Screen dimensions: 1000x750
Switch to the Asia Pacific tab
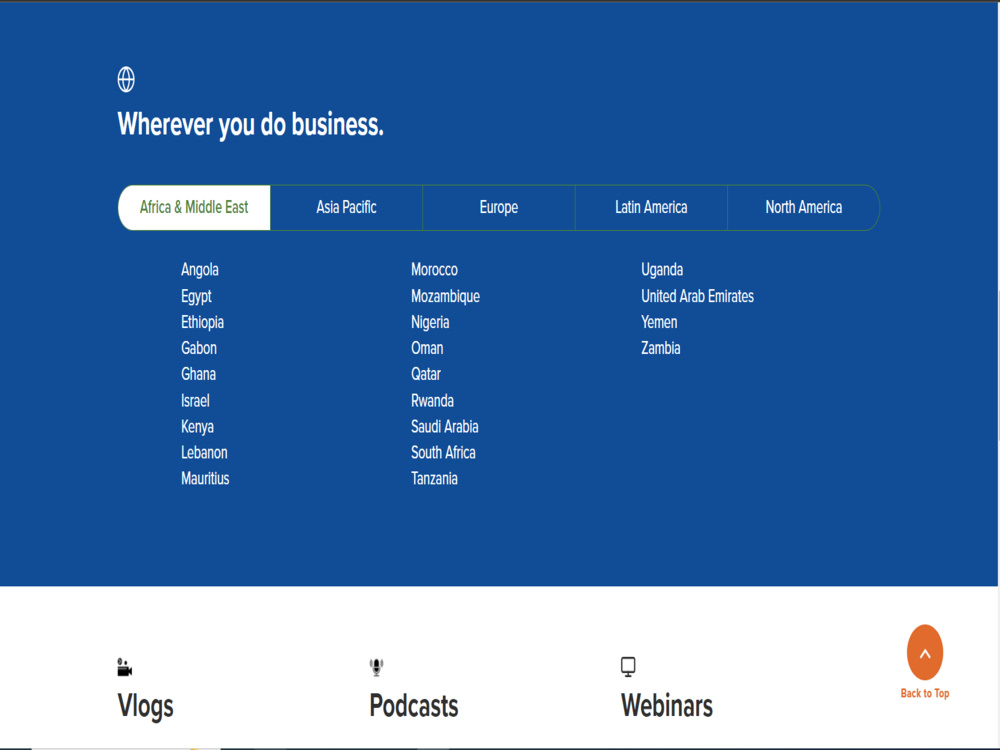point(346,207)
